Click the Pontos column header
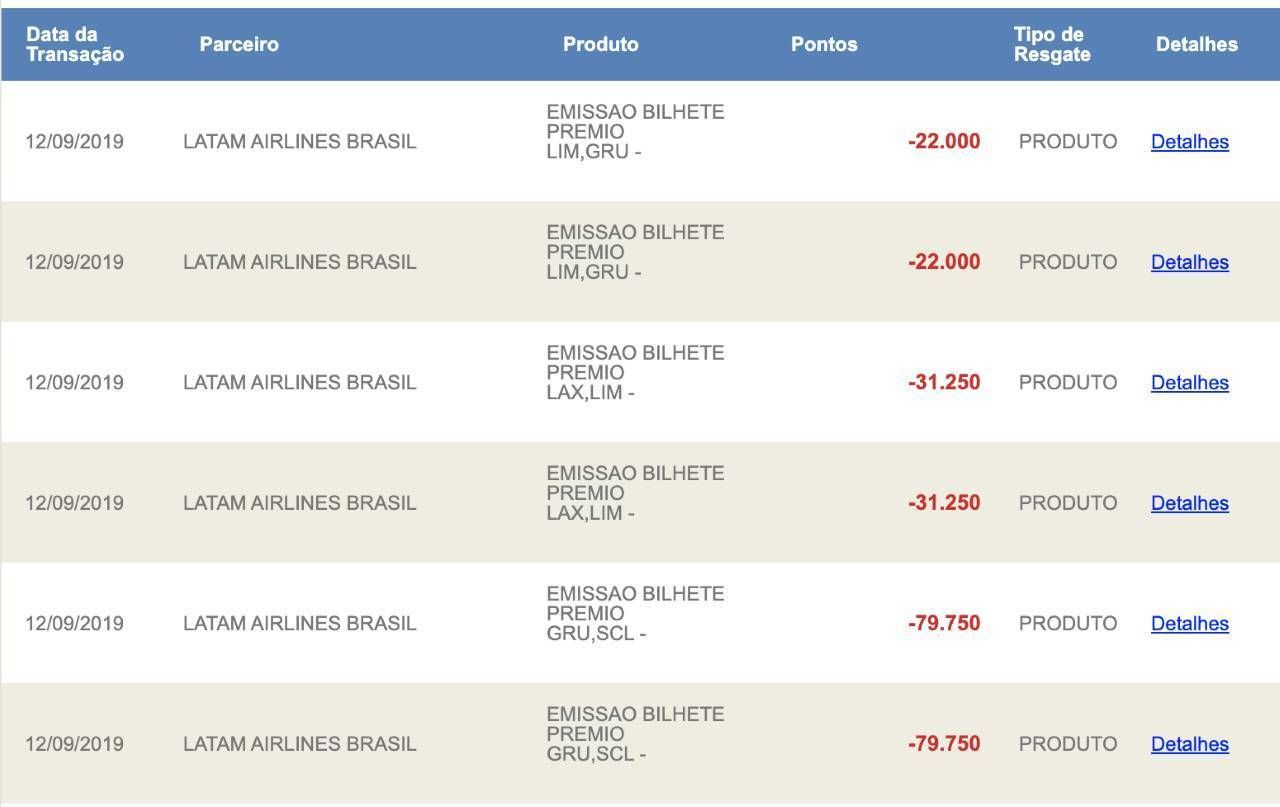Viewport: 1280px width, 807px height. coord(824,45)
